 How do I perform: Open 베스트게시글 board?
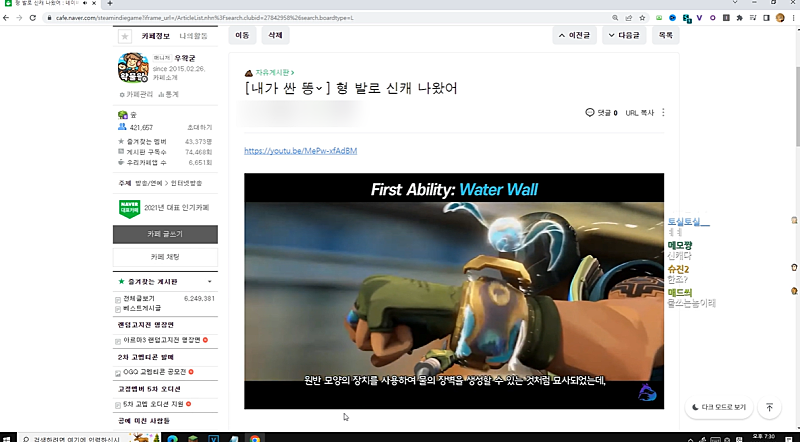[x=142, y=308]
